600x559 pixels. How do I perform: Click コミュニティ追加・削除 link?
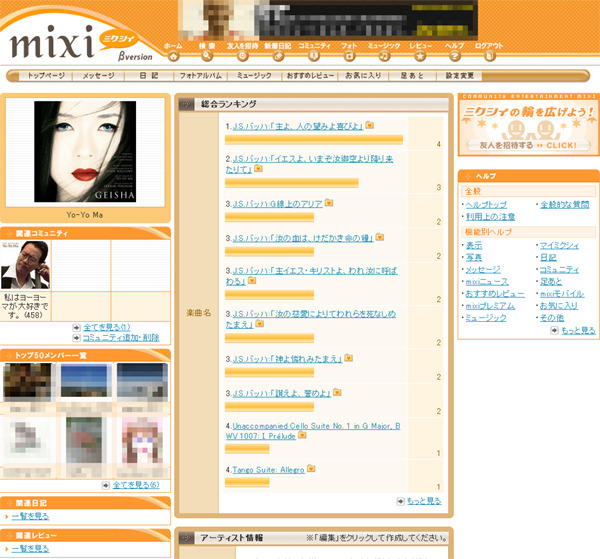121,338
